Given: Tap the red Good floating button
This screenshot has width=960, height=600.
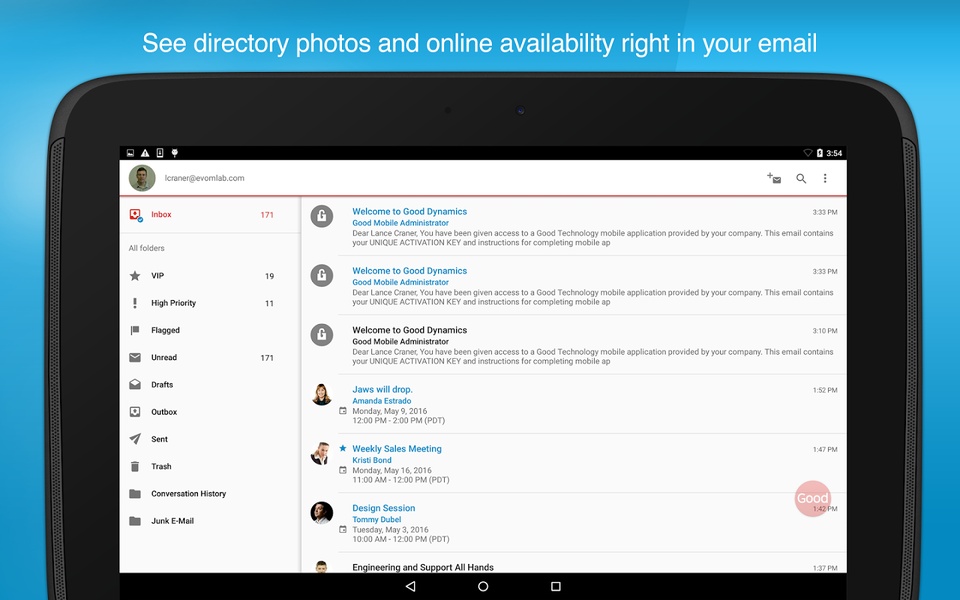Looking at the screenshot, I should pyautogui.click(x=812, y=498).
